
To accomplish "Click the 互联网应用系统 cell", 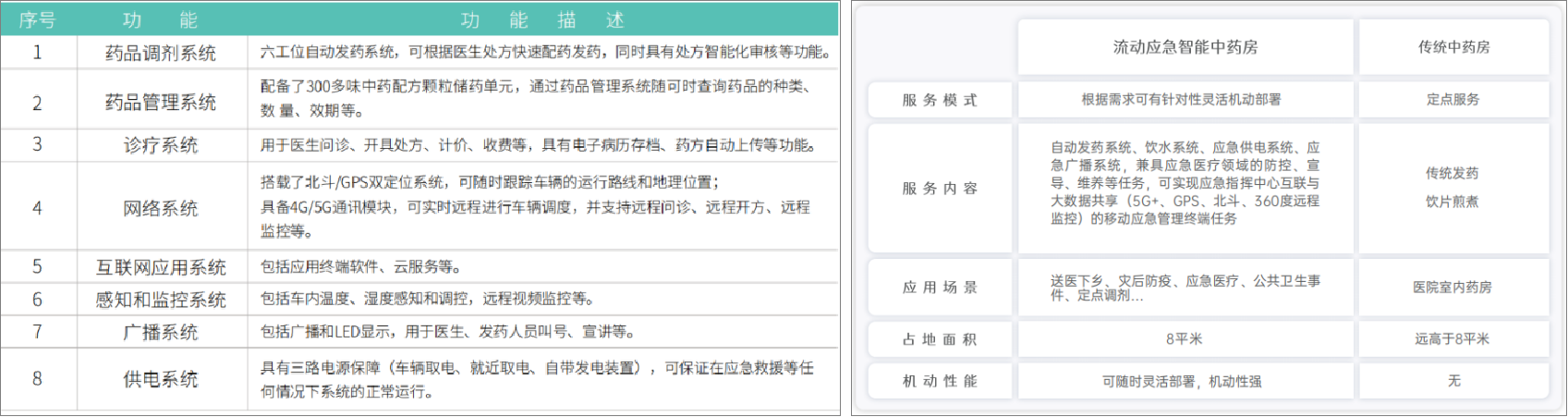I will tap(161, 267).
